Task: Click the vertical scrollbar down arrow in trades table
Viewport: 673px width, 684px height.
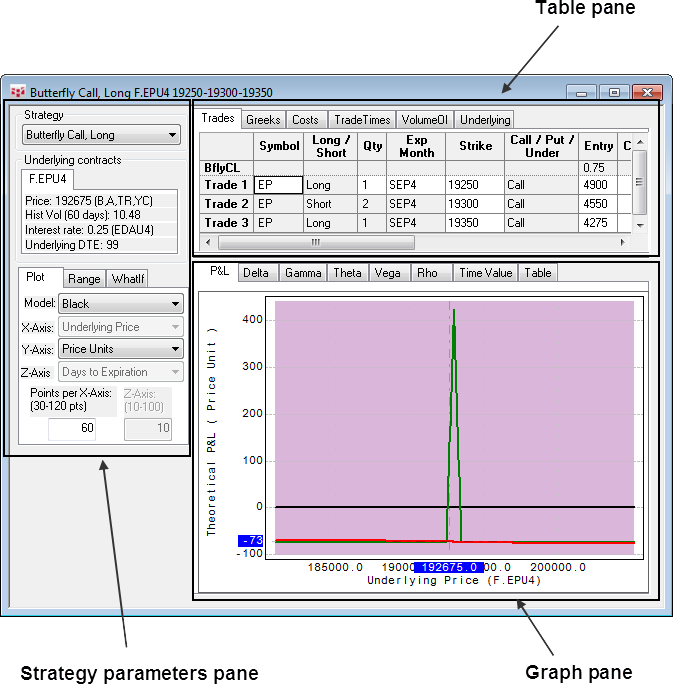Action: point(640,224)
